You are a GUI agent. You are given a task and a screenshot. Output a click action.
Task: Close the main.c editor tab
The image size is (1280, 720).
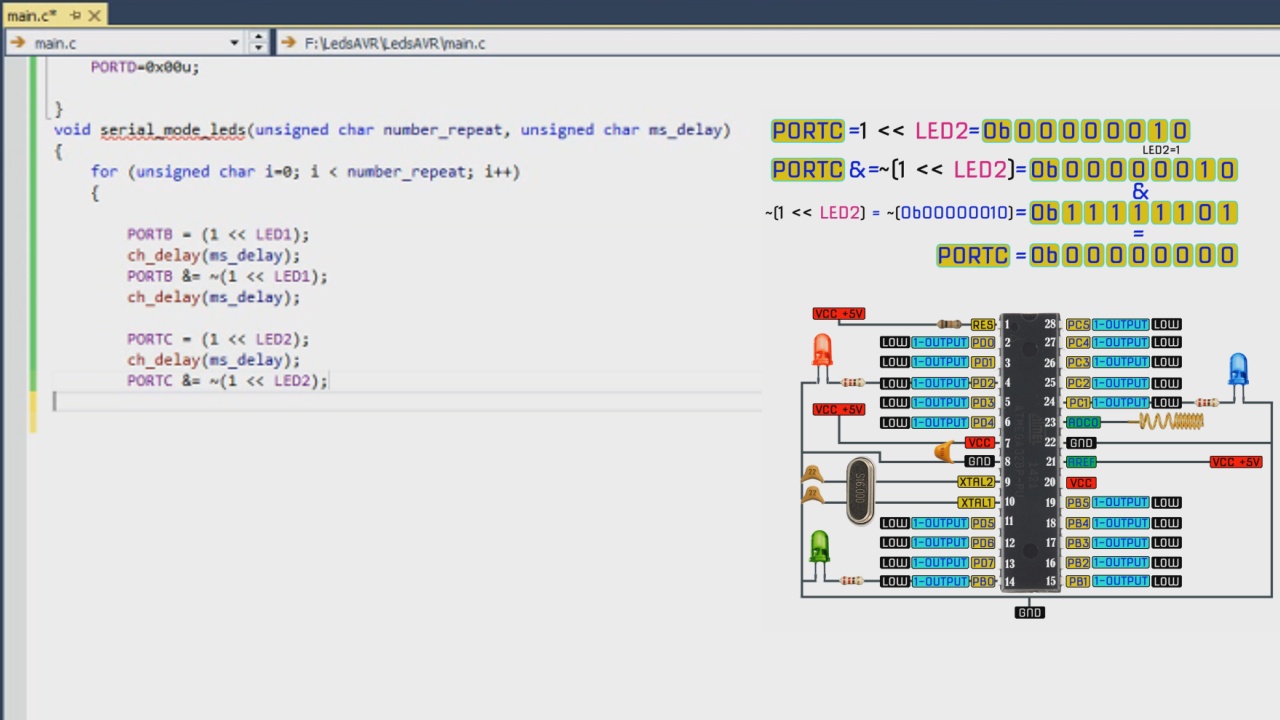pyautogui.click(x=94, y=15)
